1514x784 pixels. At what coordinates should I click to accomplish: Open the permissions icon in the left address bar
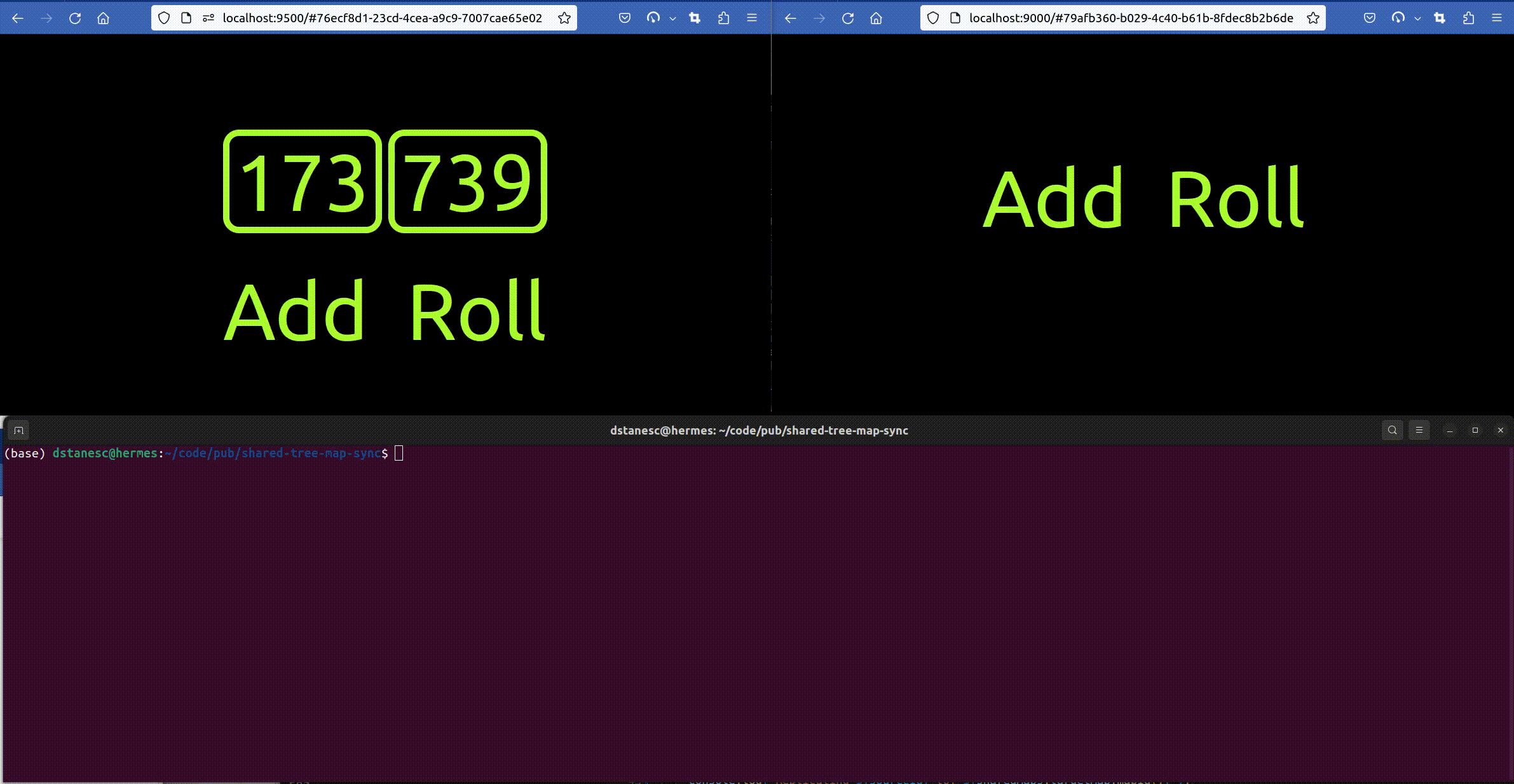pyautogui.click(x=208, y=18)
